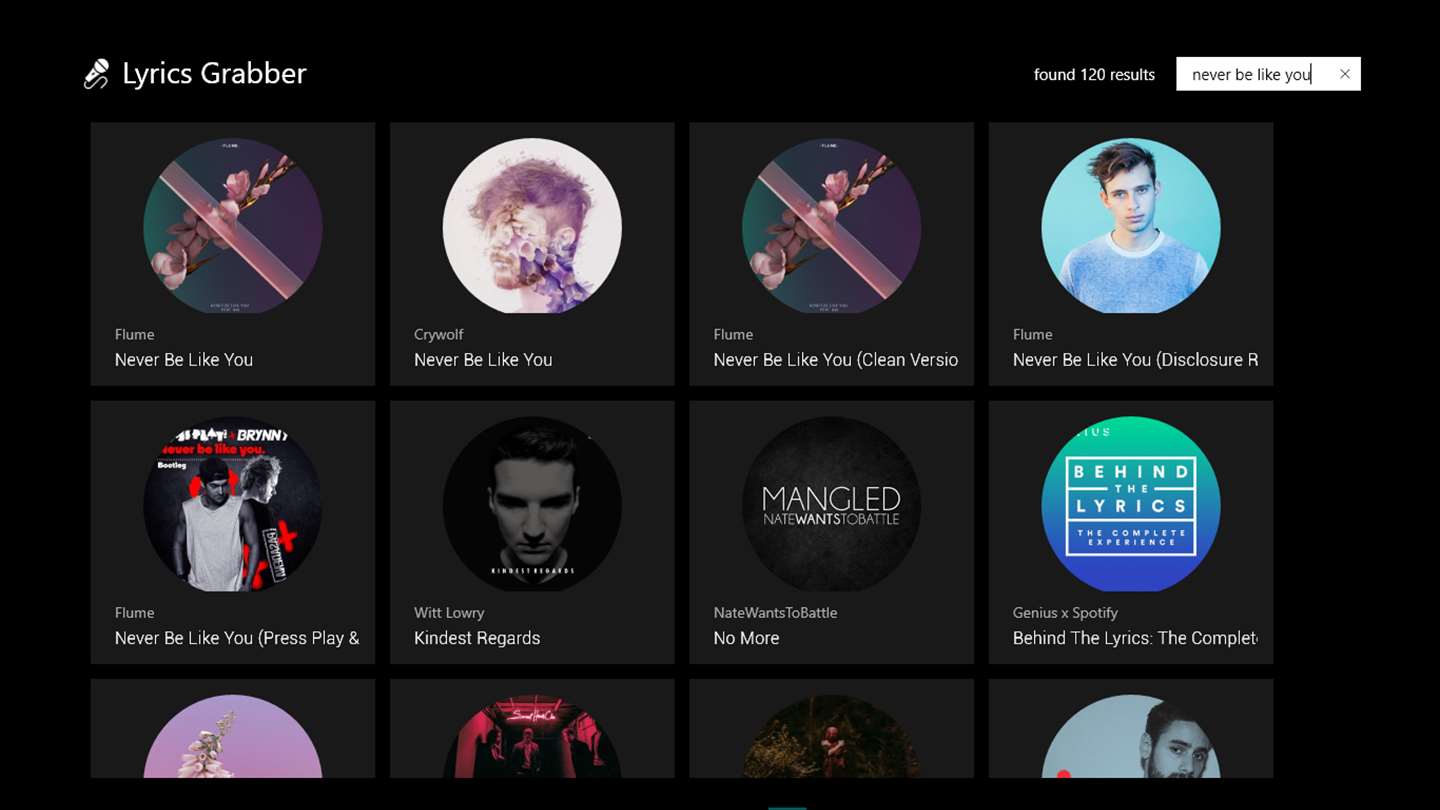
Task: Open Crywolf Never Be Like You artwork
Action: click(532, 226)
